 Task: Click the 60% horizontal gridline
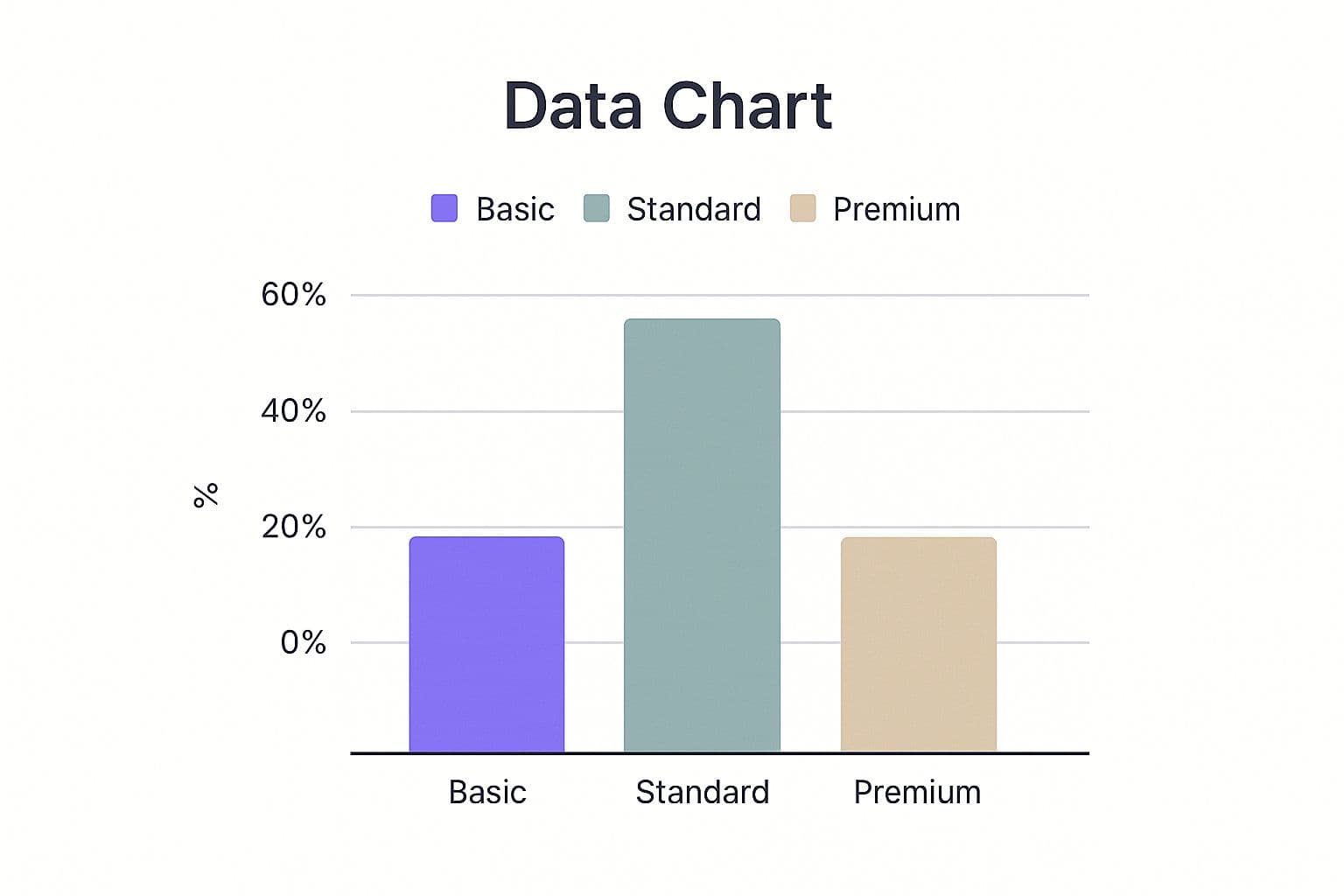pyautogui.click(x=936, y=296)
